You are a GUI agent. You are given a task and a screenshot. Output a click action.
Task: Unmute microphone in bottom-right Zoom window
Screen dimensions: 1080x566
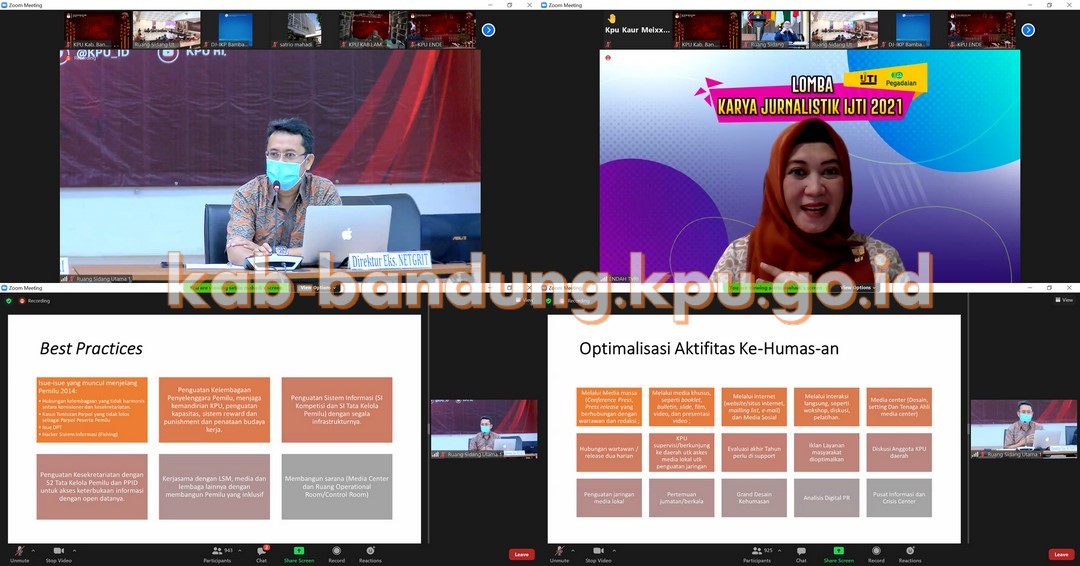559,552
